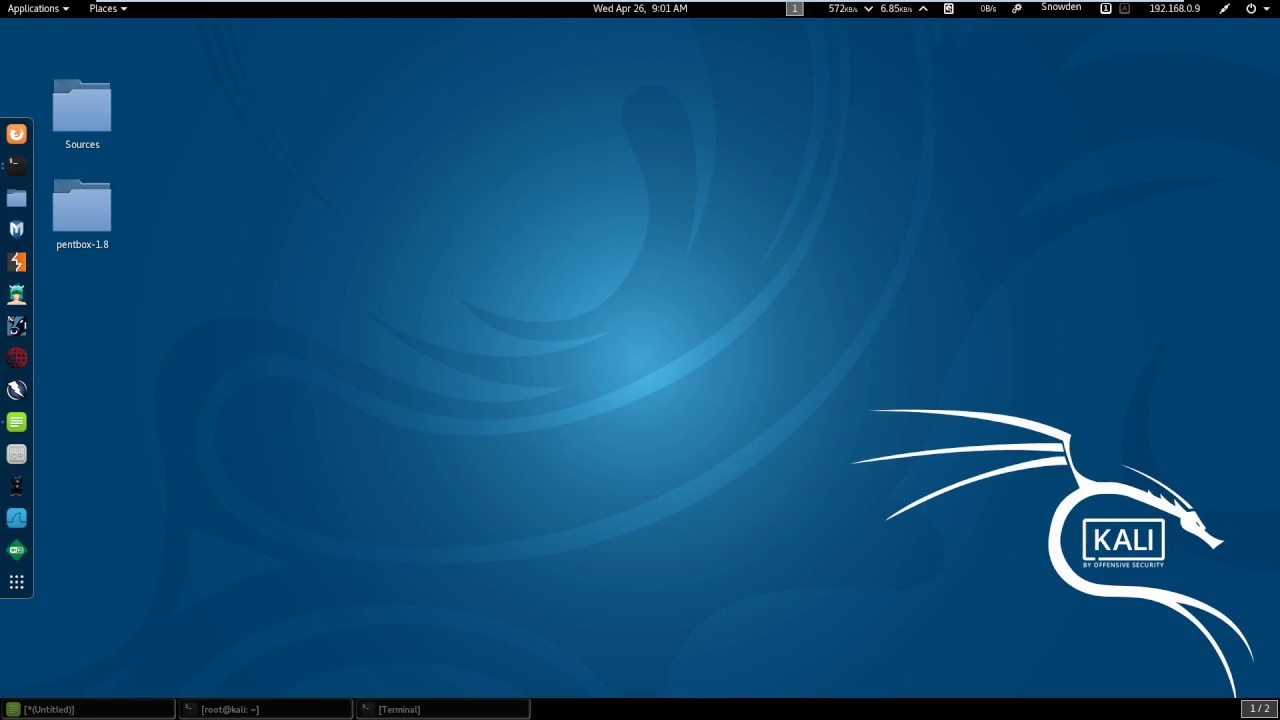Launch the BeEF bull icon in dock
This screenshot has height=720, width=1280.
click(16, 326)
